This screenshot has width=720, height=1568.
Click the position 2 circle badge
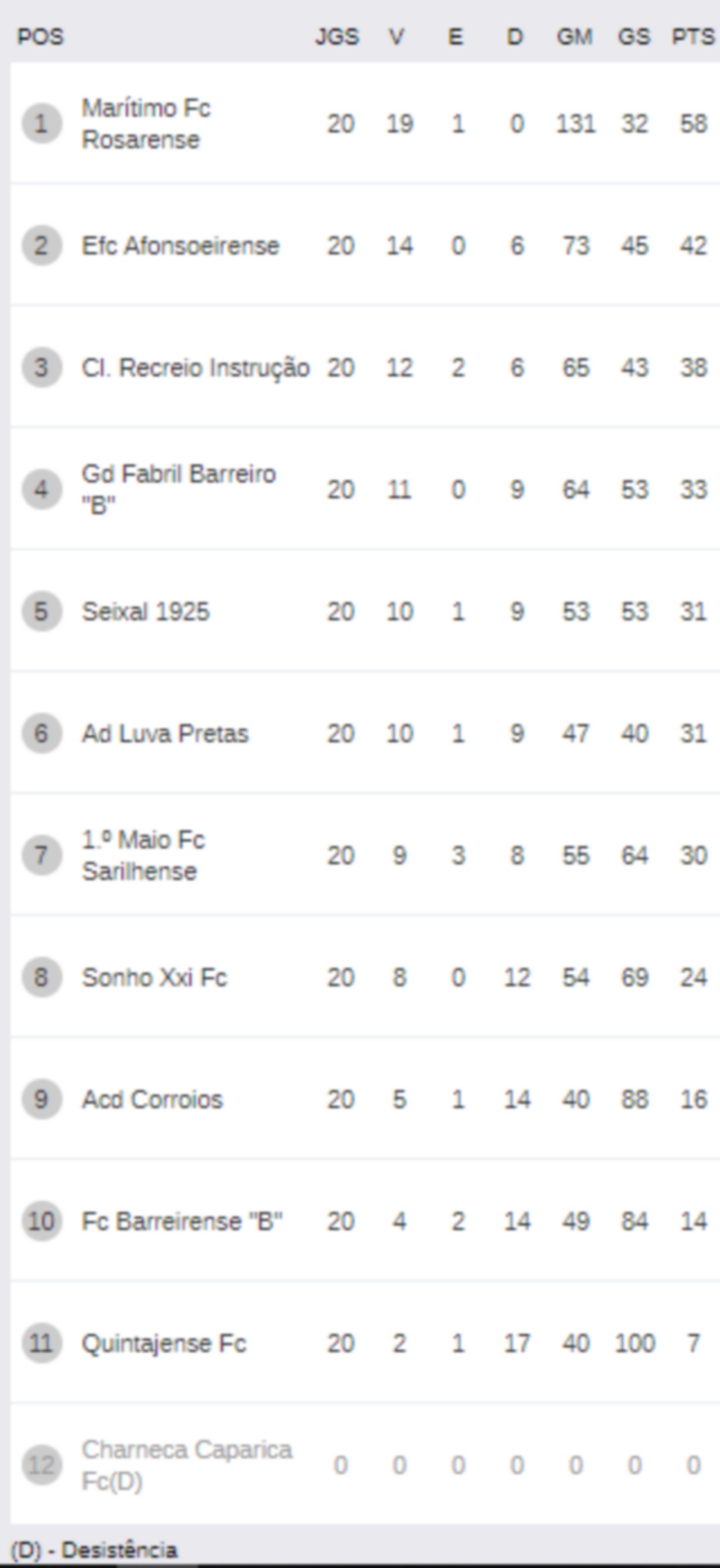coord(42,245)
